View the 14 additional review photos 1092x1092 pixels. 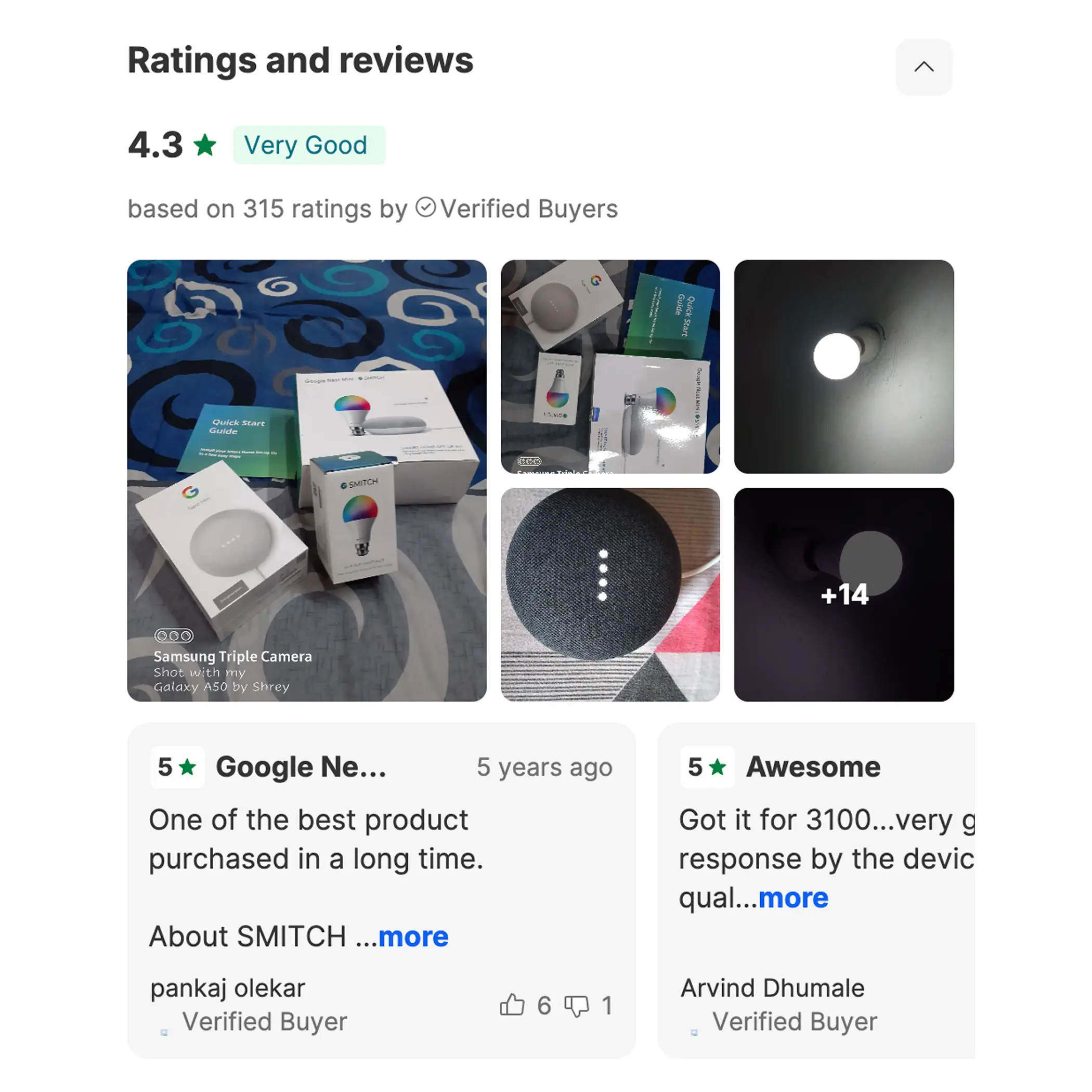coord(843,594)
